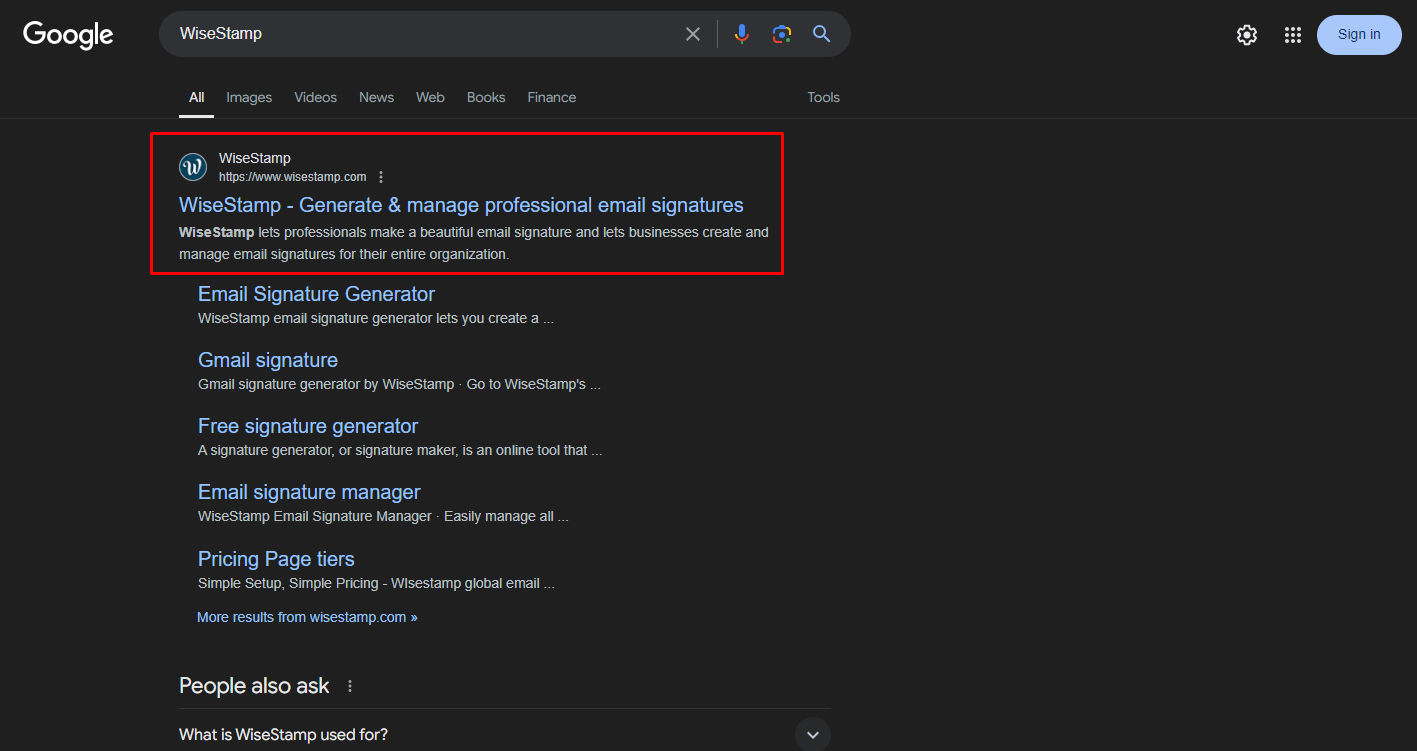The width and height of the screenshot is (1417, 751).
Task: Switch to the News tab
Action: click(377, 97)
